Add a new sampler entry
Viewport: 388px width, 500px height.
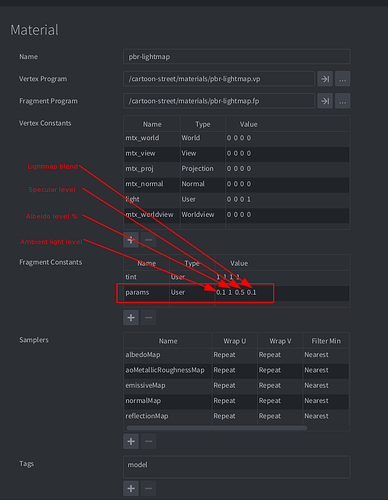[x=131, y=441]
